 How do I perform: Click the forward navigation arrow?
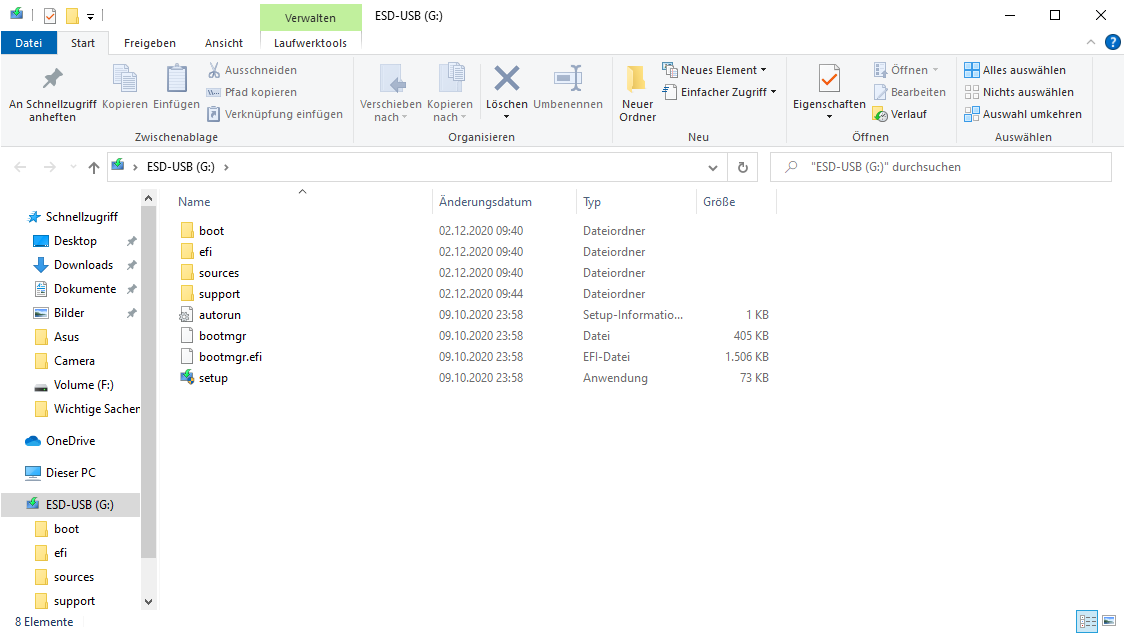(50, 167)
